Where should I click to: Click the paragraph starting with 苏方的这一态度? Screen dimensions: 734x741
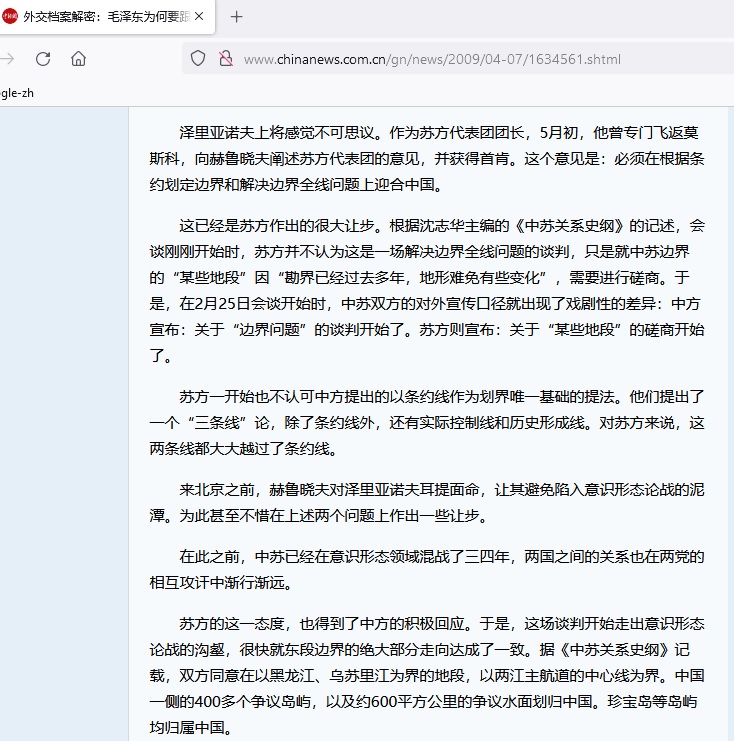coord(427,660)
